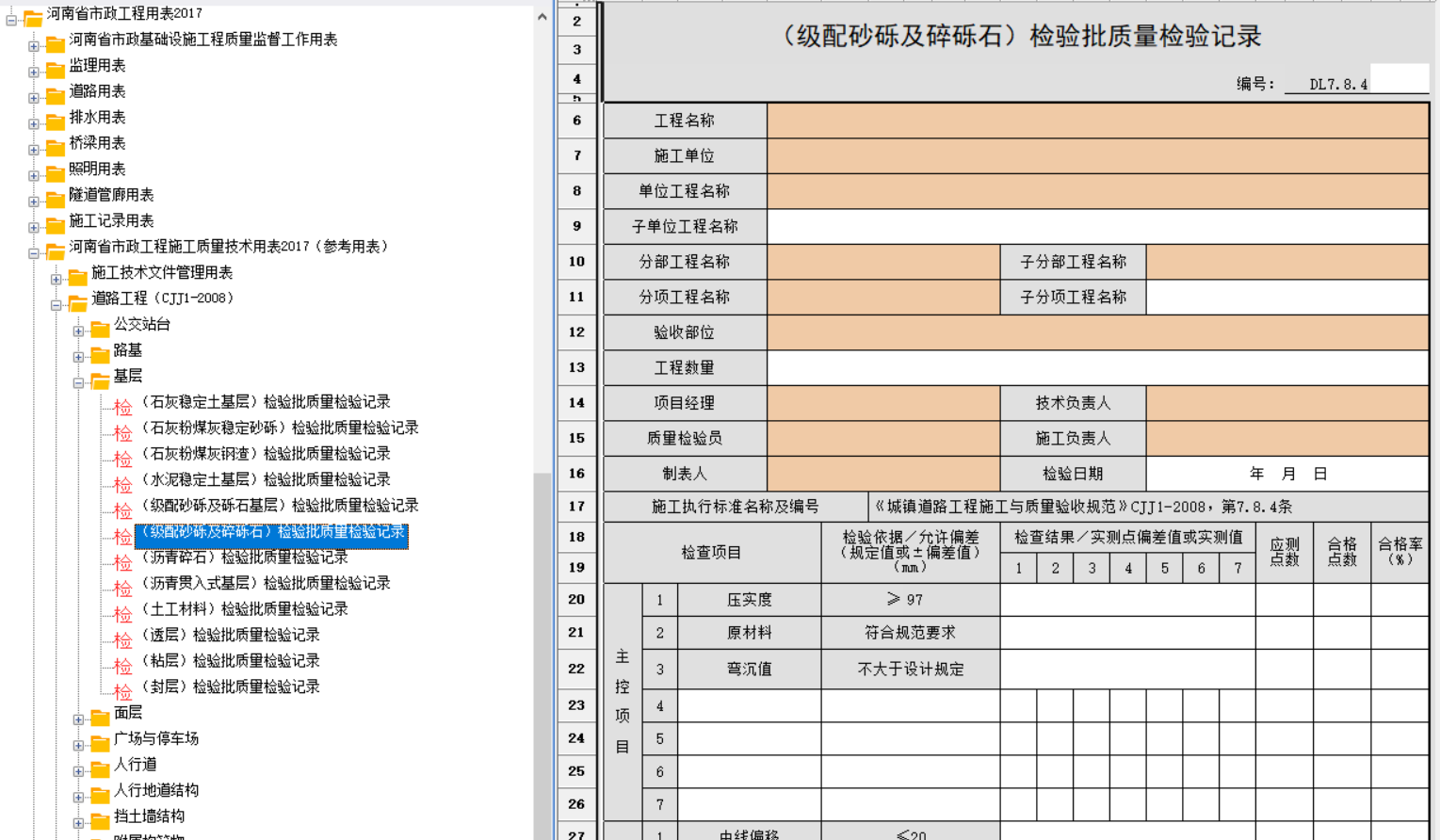
Task: Click the 工程名称 input cell
Action: pyautogui.click(x=1098, y=121)
